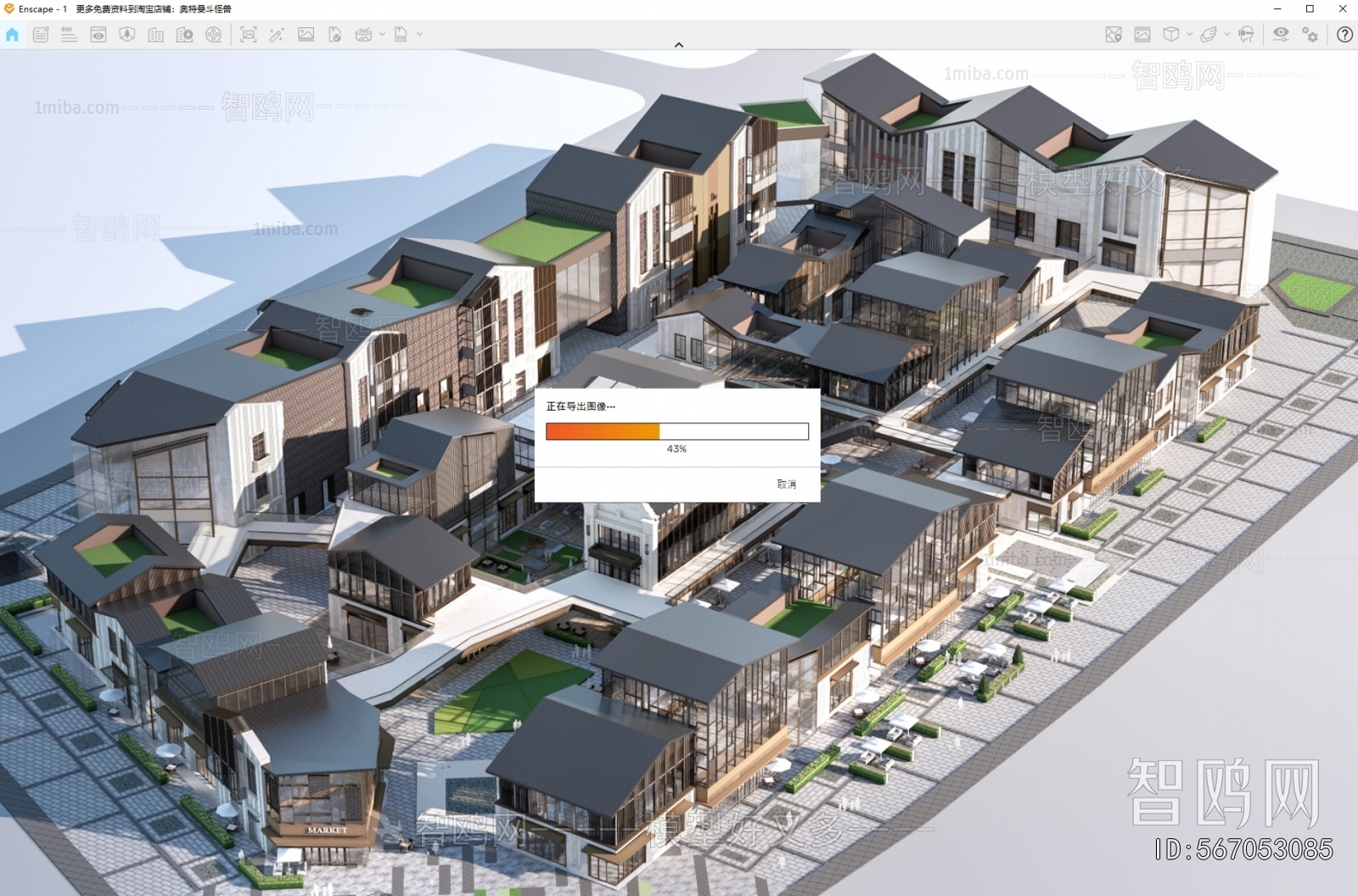Export a Mono Panorama with the 360 icon
The height and width of the screenshot is (896, 1358).
coord(363,36)
